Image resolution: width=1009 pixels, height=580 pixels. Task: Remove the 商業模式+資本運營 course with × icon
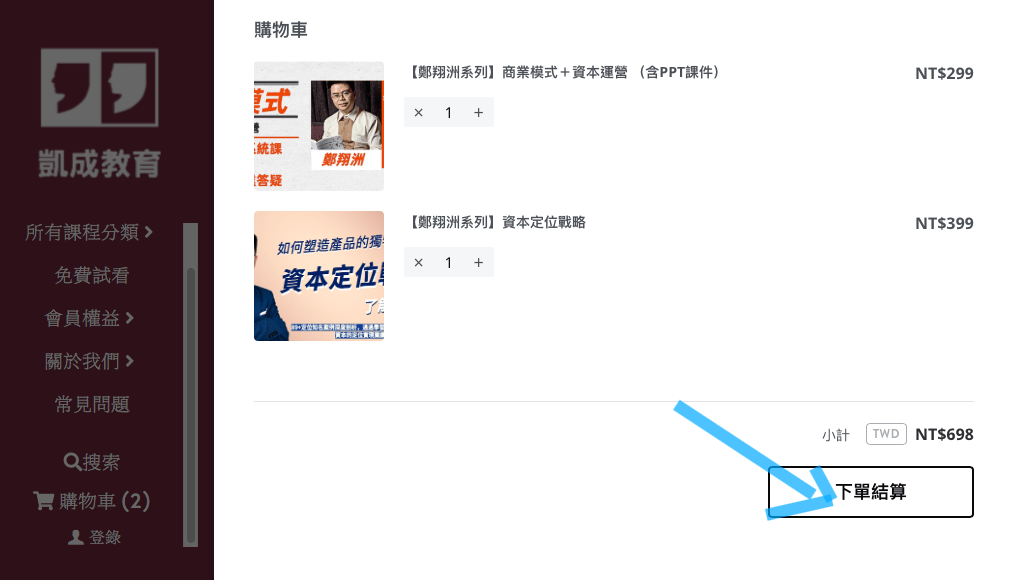[x=419, y=113]
